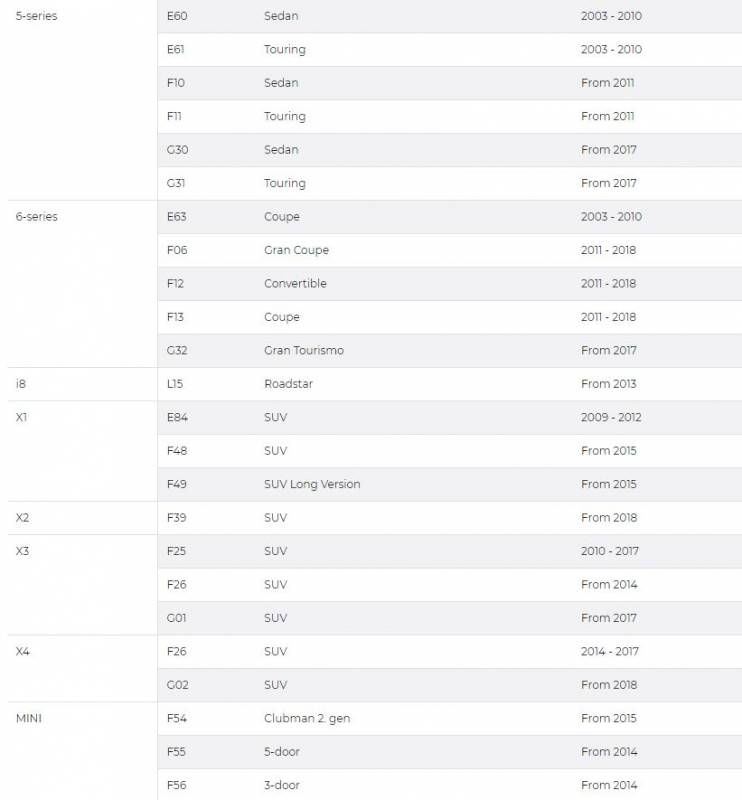Select the 5-series model label
This screenshot has width=742, height=800.
click(x=36, y=16)
